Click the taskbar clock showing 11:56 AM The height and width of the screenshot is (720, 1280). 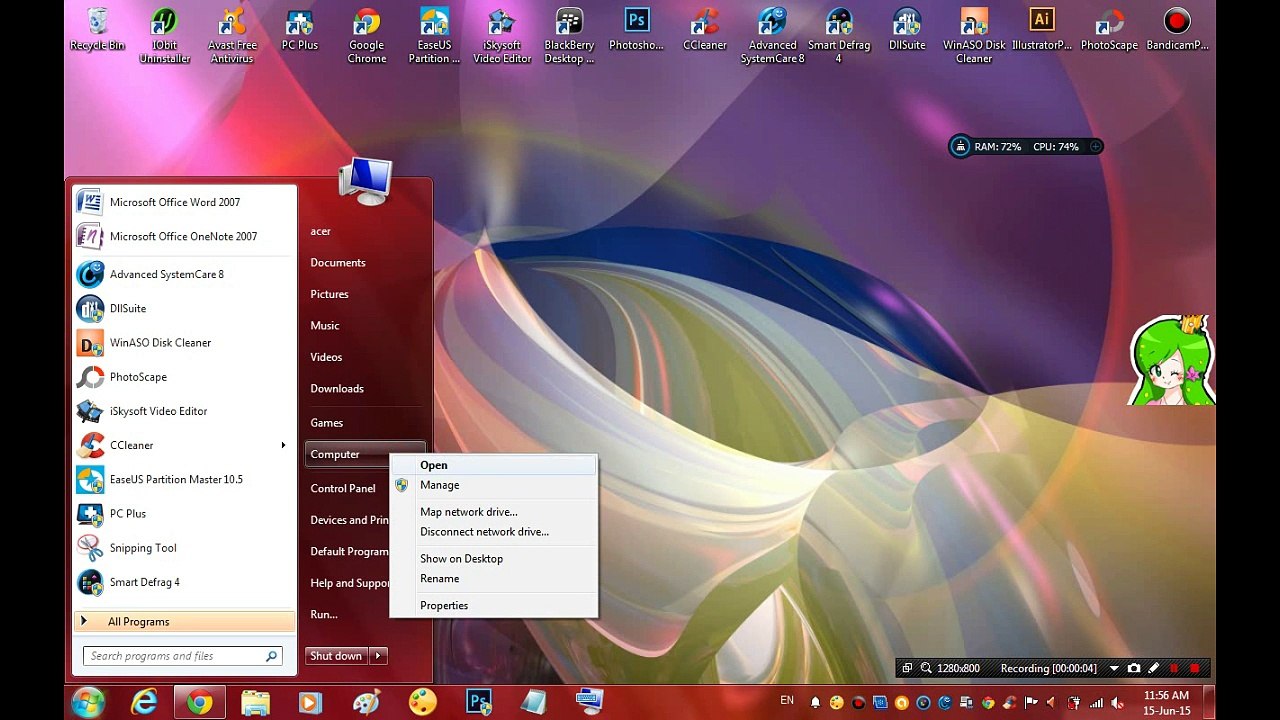tap(1166, 702)
